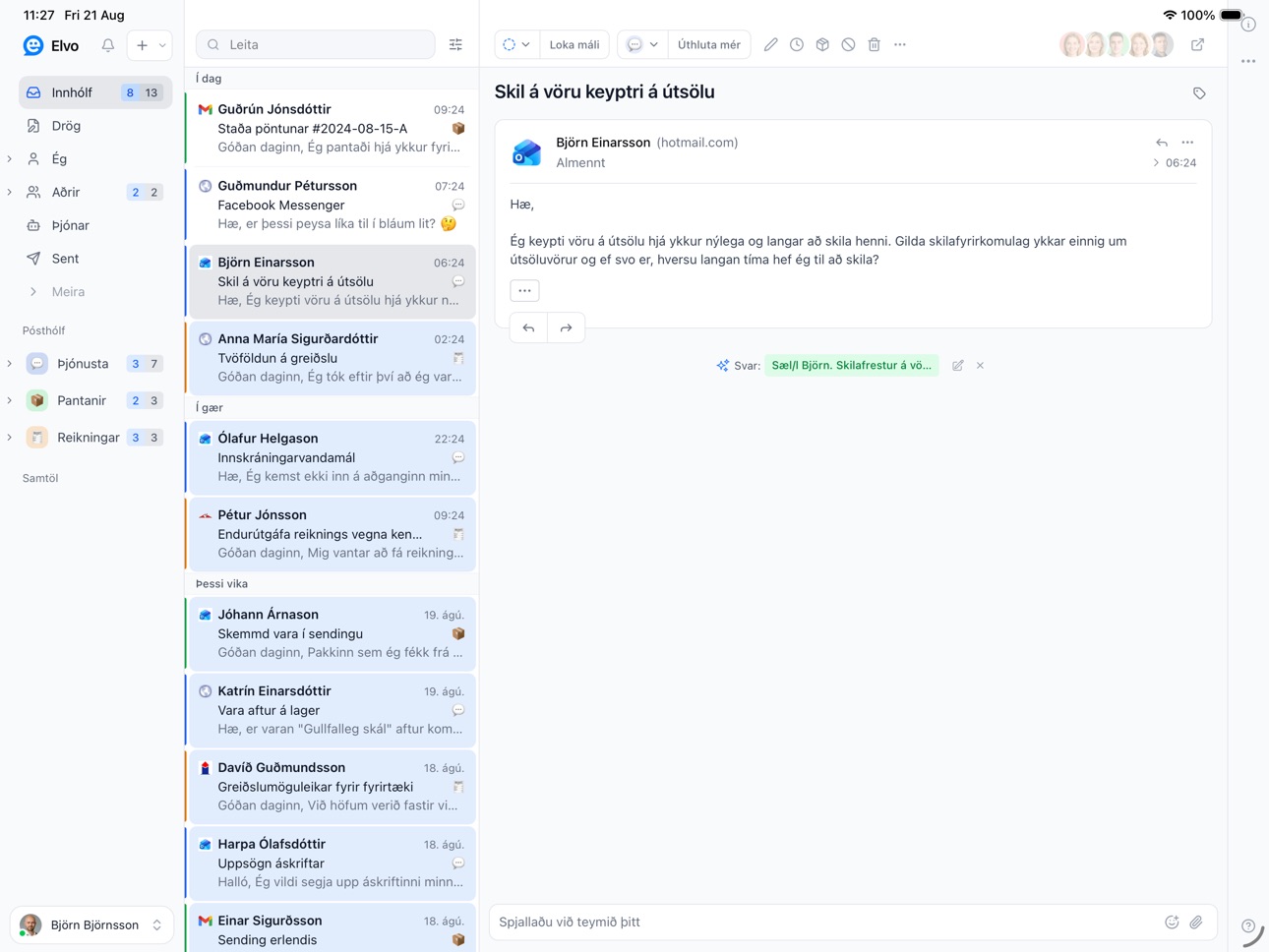Open notifications bell icon
Screen dimensions: 1269x952
click(x=108, y=45)
